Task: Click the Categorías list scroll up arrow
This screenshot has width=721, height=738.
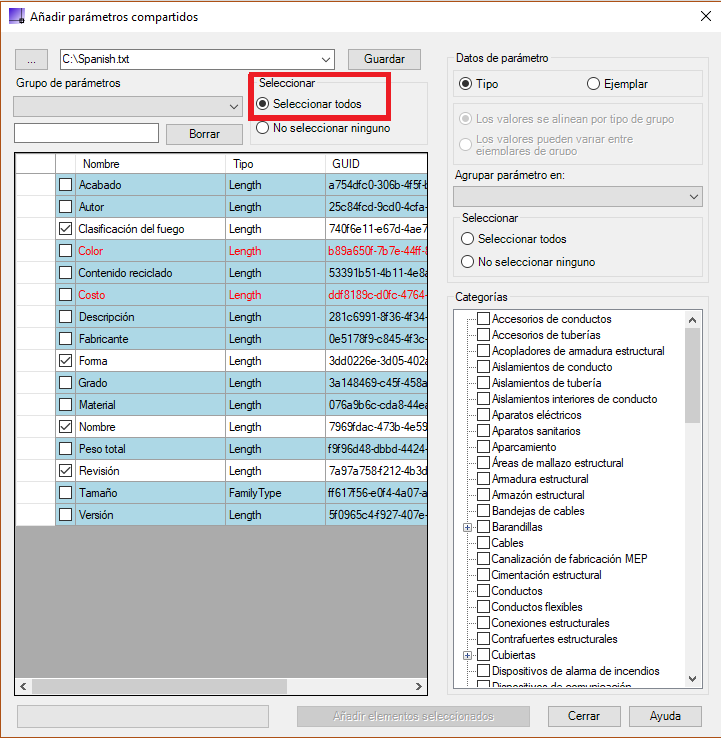Action: (x=692, y=320)
